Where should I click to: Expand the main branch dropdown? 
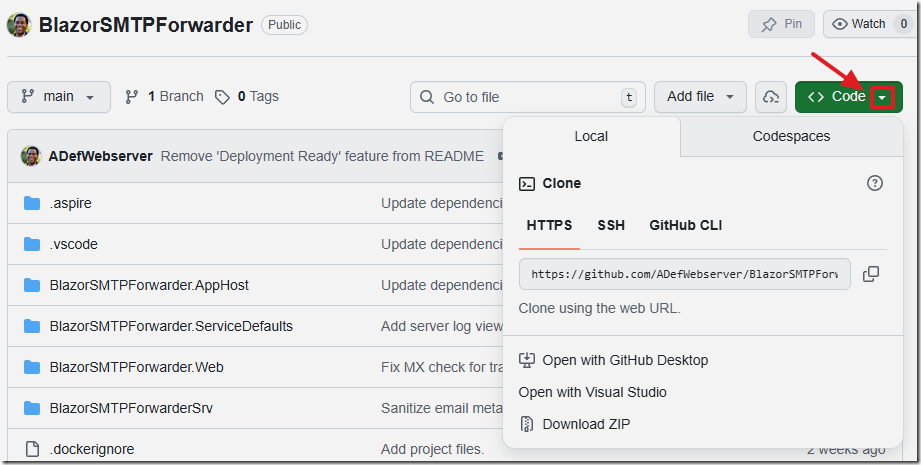click(x=58, y=97)
